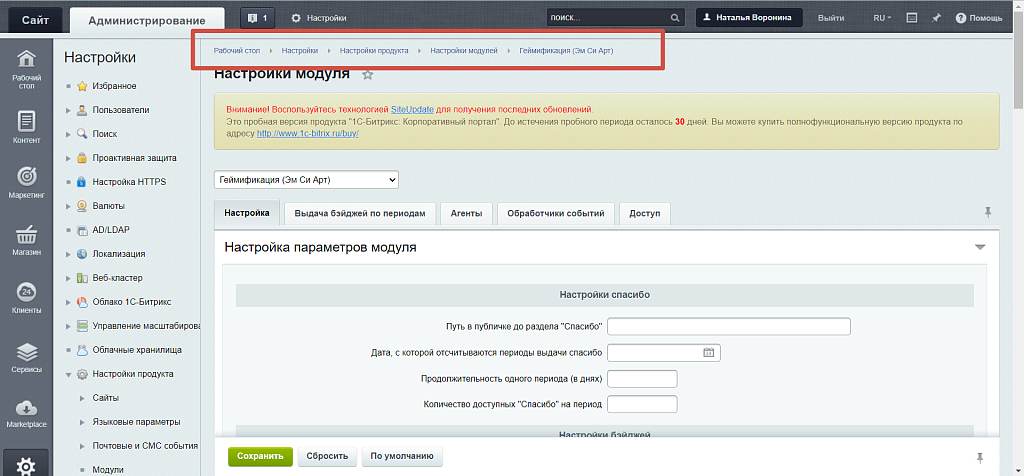Image resolution: width=1024 pixels, height=476 pixels.
Task: Open the Marketplace sidebar section
Action: pos(27,413)
